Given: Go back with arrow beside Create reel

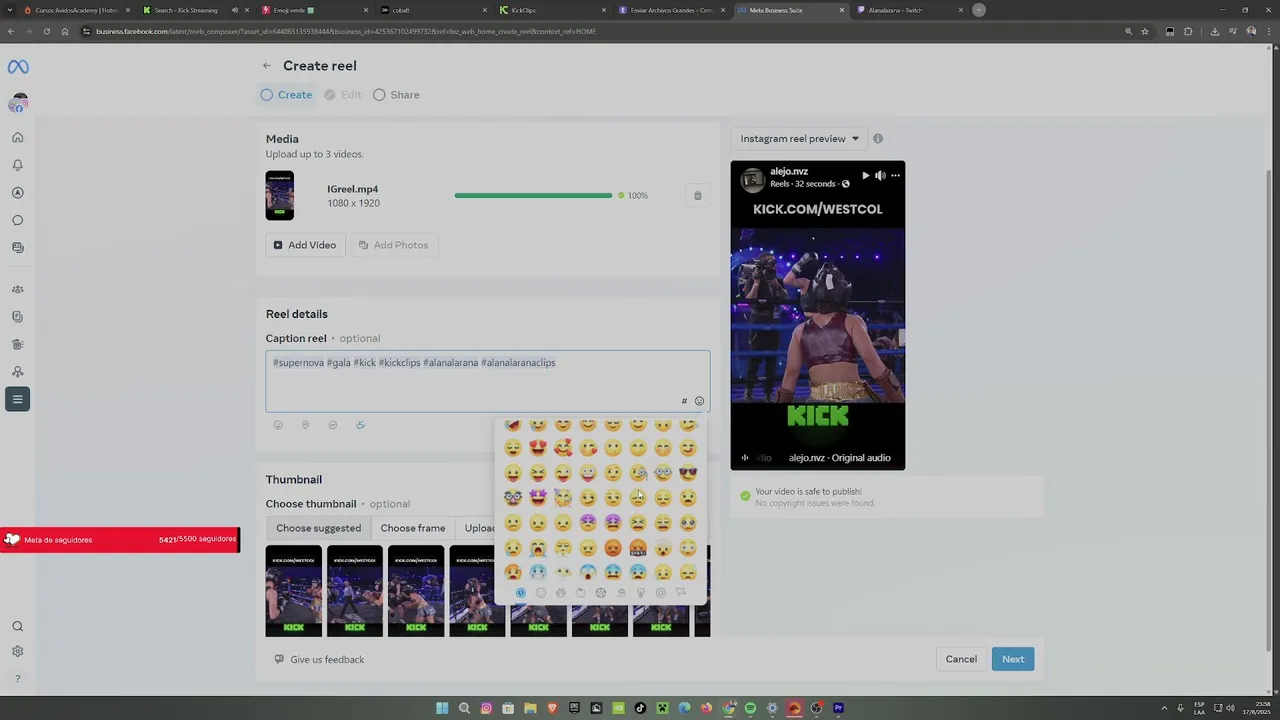Looking at the screenshot, I should [267, 66].
